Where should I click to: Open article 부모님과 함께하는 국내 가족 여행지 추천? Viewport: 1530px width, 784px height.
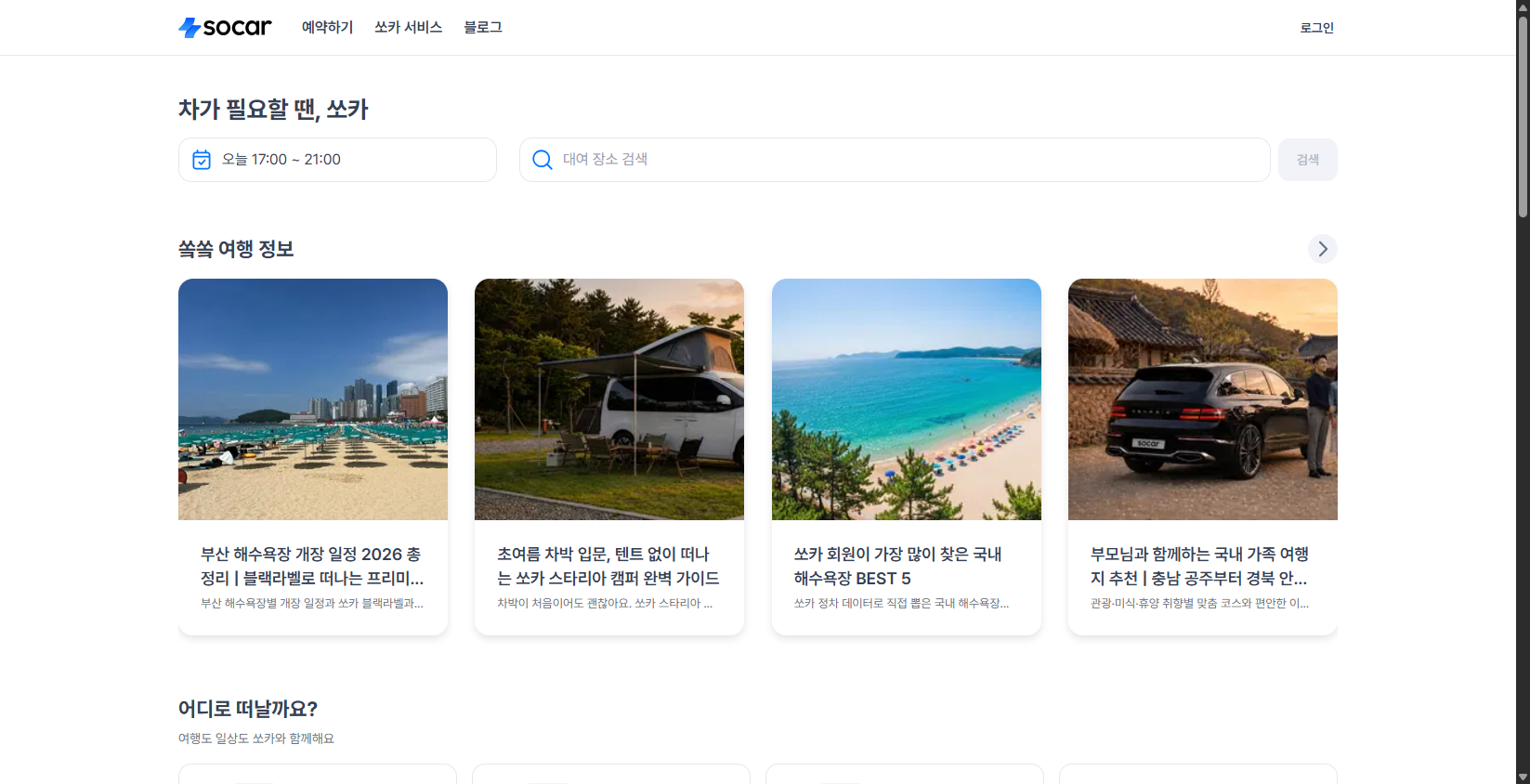click(x=1200, y=566)
